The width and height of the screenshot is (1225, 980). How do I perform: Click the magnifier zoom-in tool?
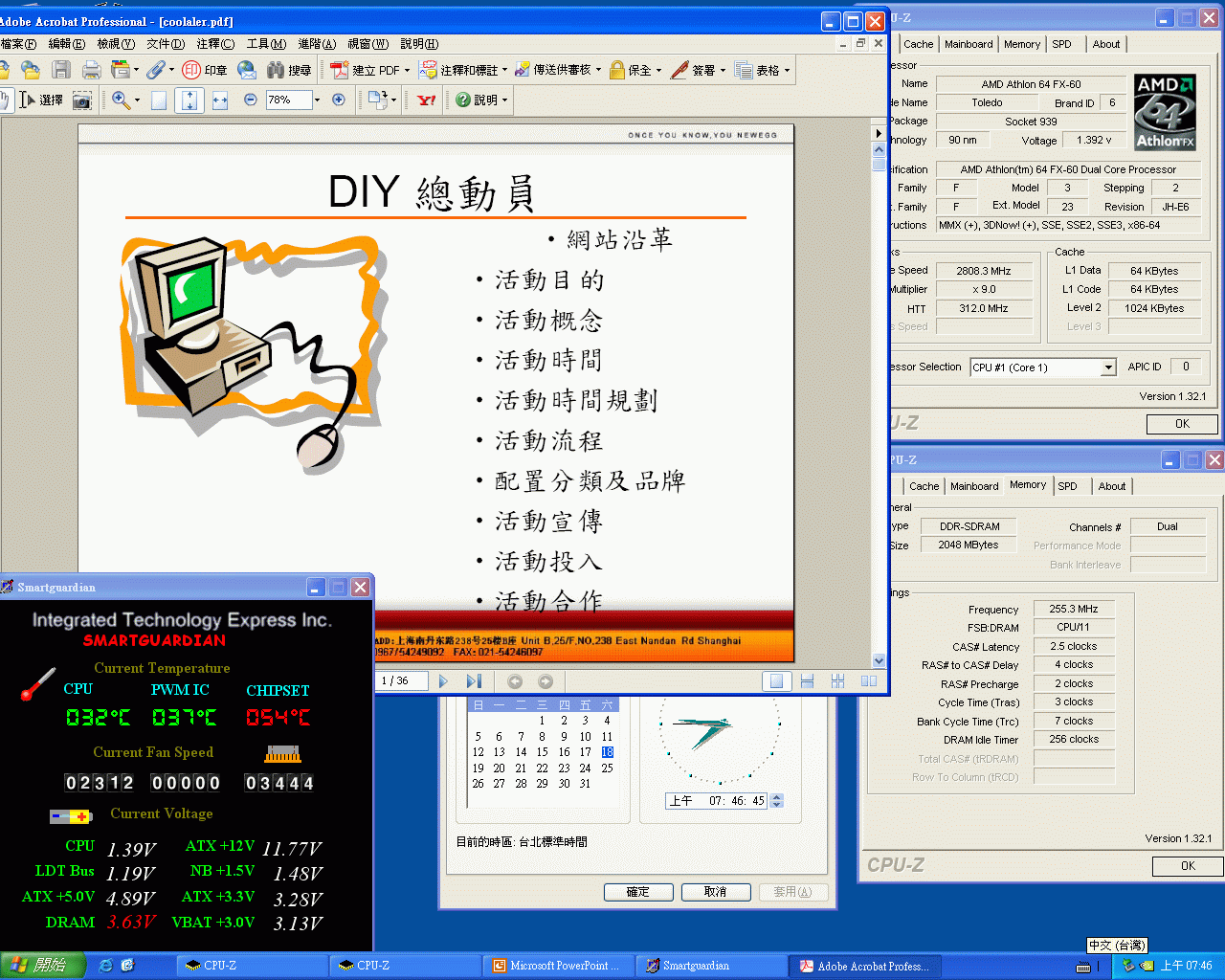[121, 100]
